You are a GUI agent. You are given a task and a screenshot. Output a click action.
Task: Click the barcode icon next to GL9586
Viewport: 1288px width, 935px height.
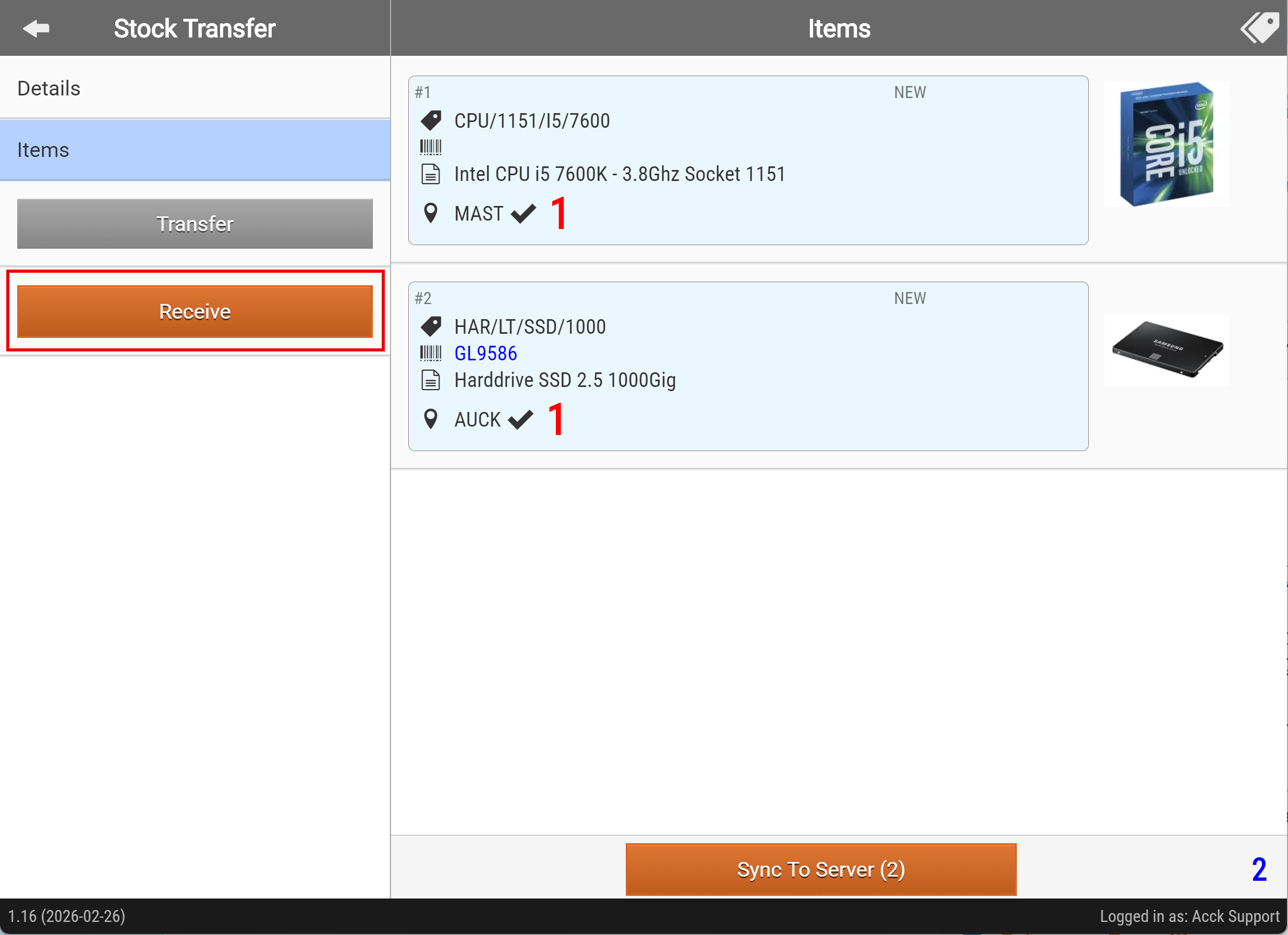[431, 354]
